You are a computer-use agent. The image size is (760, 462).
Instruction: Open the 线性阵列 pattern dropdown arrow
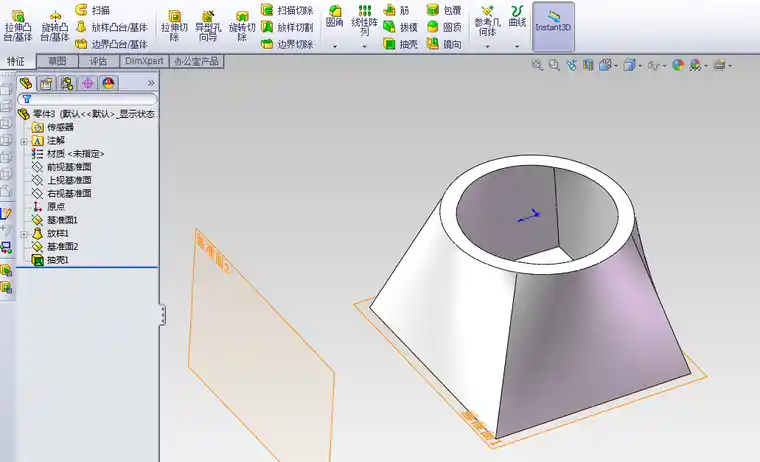coord(364,47)
